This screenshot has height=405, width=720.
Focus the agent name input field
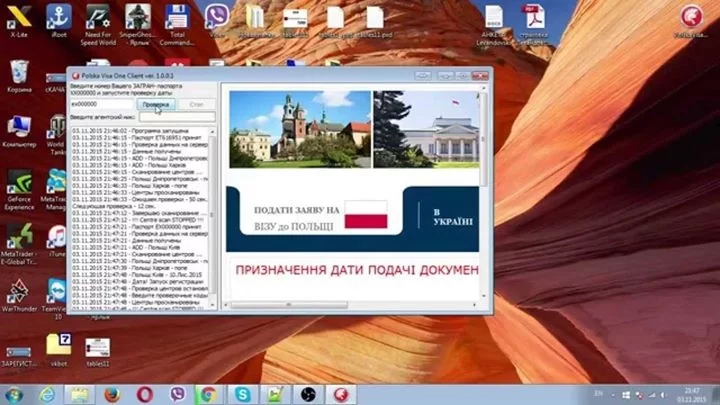click(x=176, y=117)
